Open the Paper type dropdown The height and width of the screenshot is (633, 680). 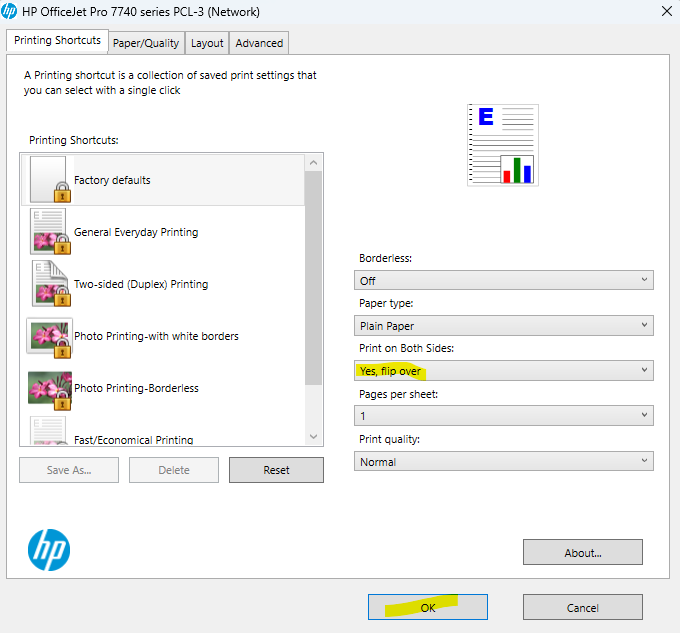pyautogui.click(x=503, y=326)
